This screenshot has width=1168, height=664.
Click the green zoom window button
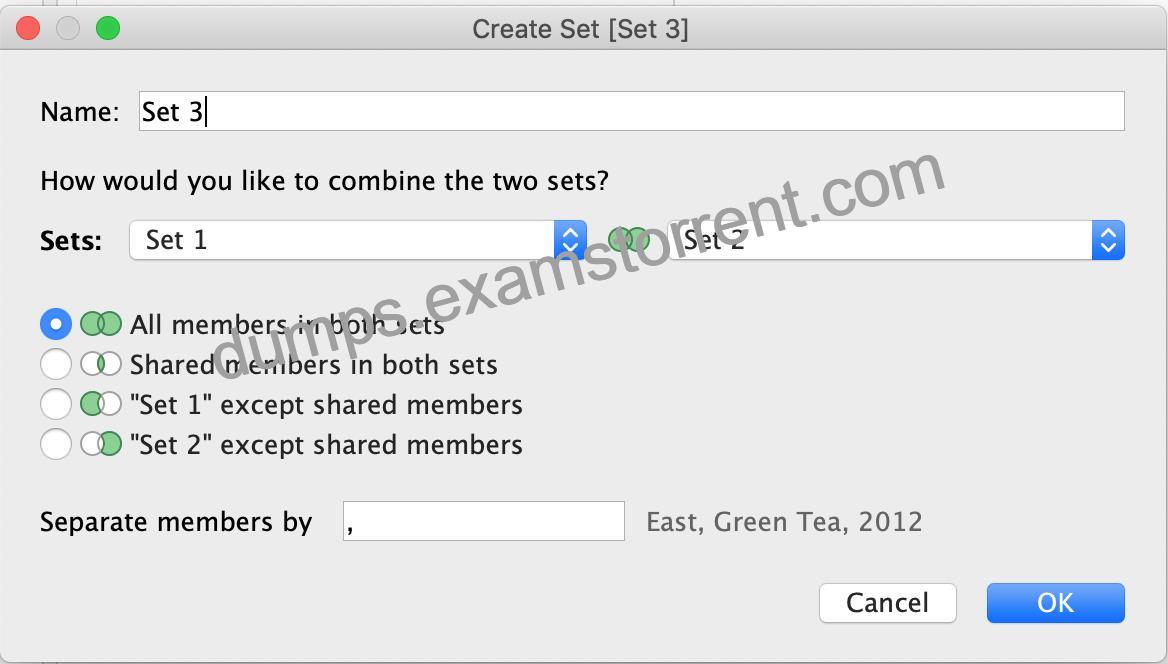point(108,29)
